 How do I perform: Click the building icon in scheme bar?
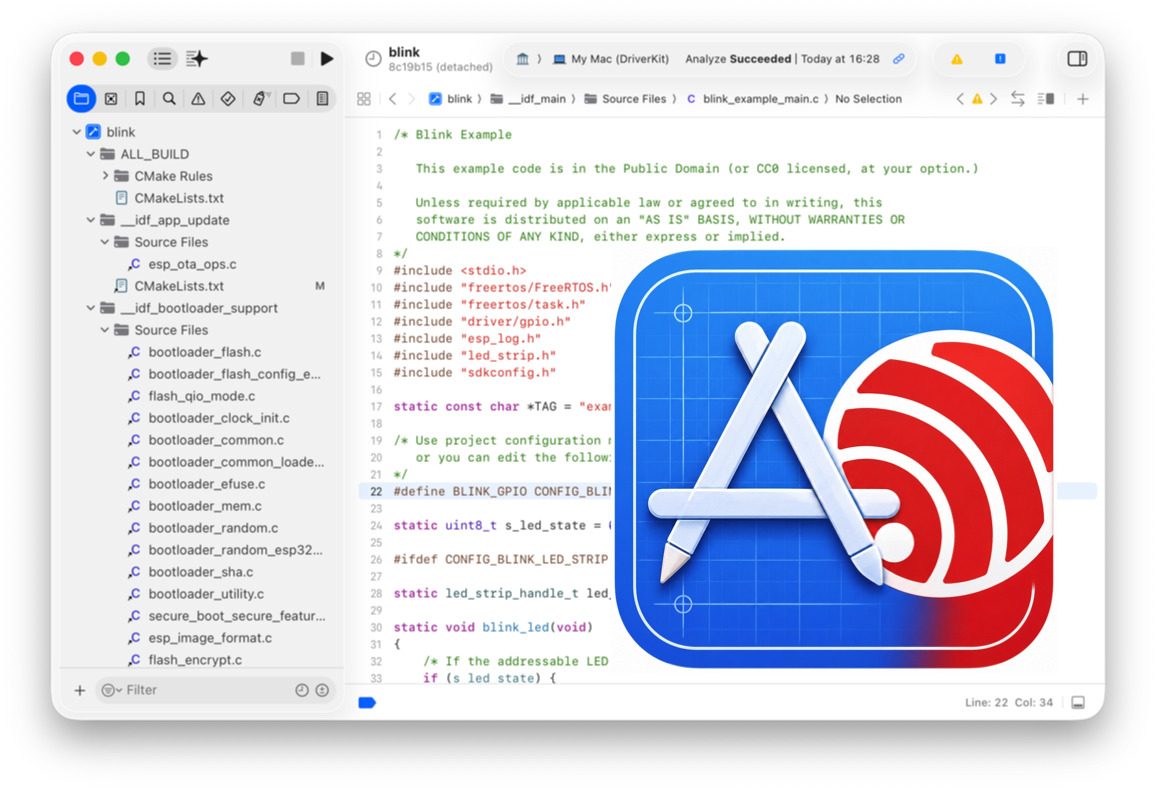(522, 59)
